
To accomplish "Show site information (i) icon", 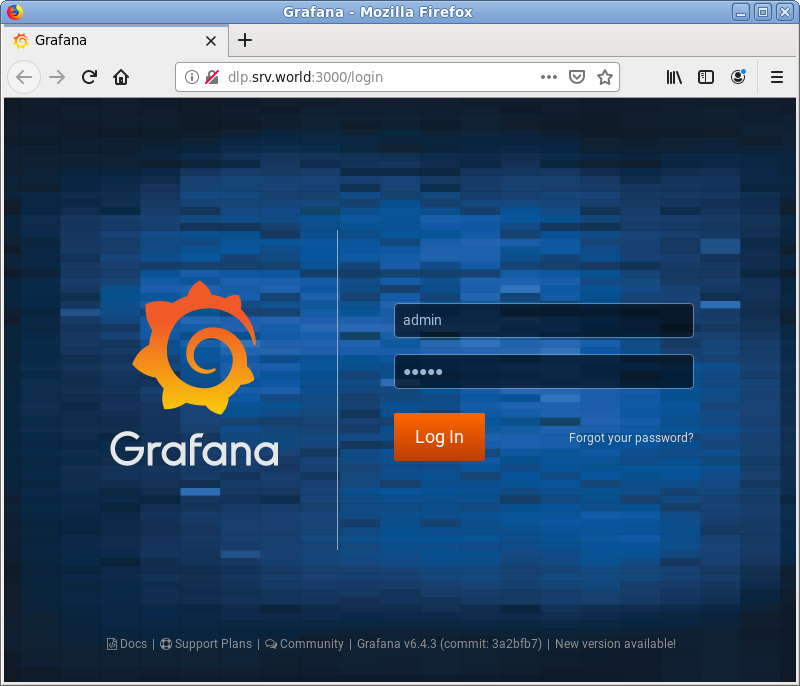I will (191, 77).
